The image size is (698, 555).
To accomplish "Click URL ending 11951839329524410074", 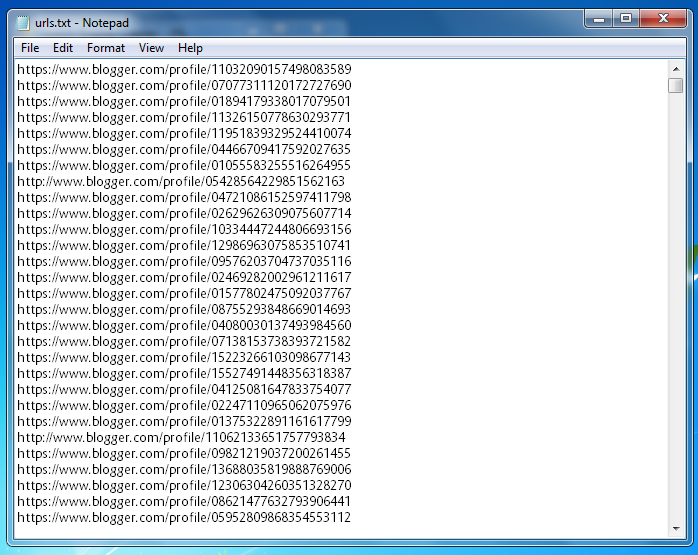I will coord(184,134).
